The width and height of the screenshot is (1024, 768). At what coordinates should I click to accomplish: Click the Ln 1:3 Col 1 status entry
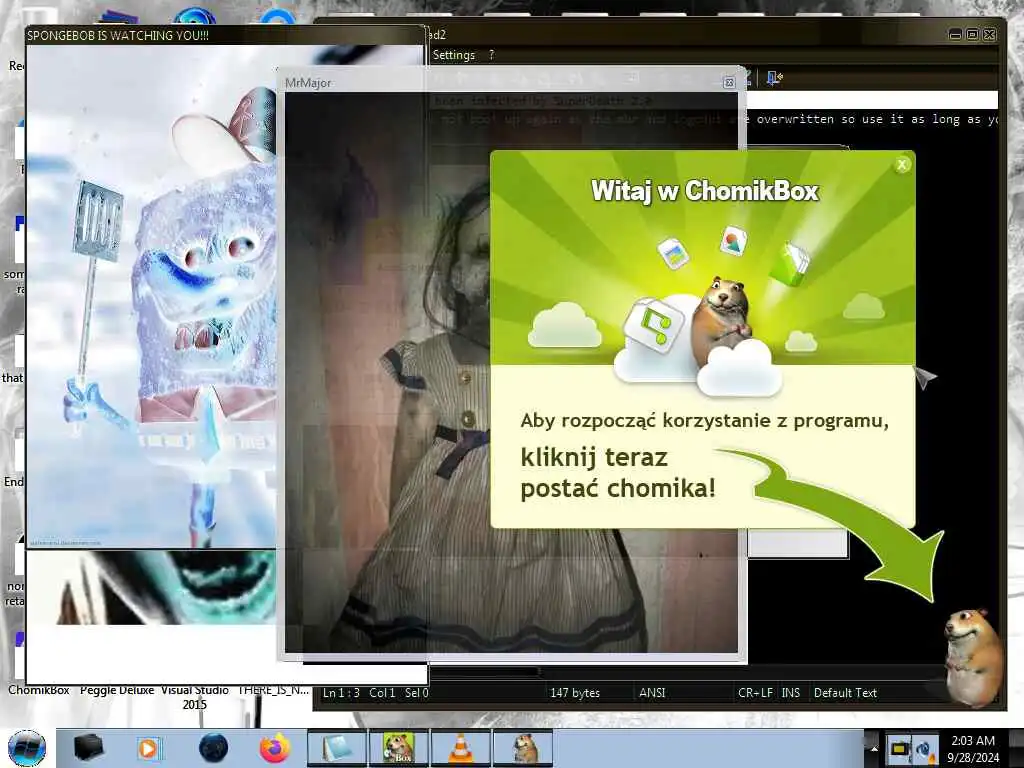376,693
